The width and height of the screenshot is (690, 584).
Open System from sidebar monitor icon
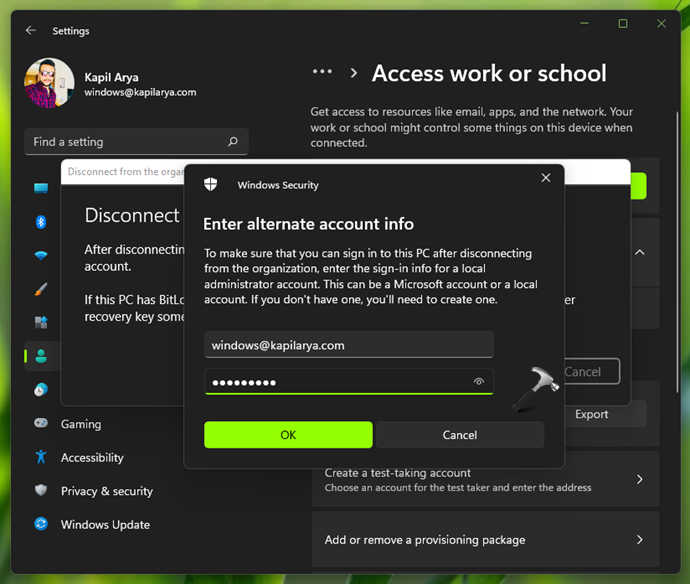click(x=41, y=188)
